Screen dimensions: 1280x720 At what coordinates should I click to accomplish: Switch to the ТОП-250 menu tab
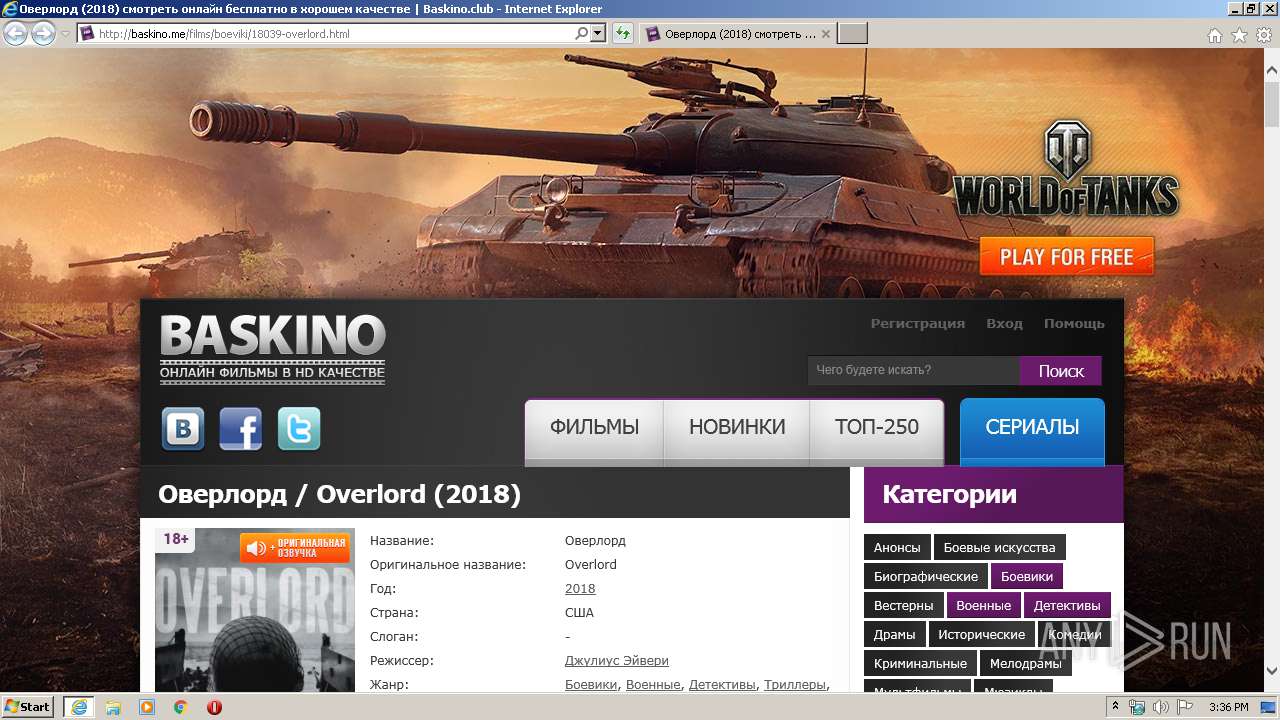click(877, 432)
